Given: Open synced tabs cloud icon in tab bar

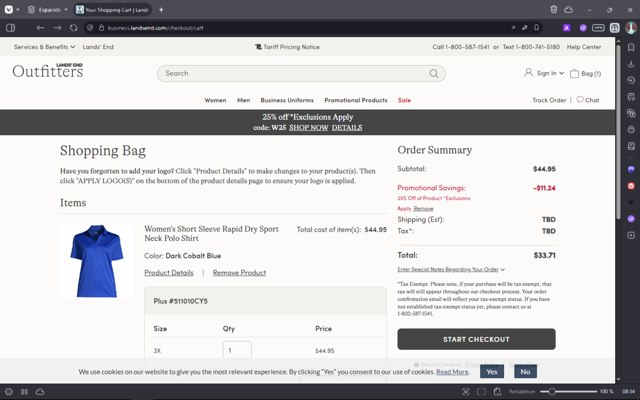Looking at the screenshot, I should pyautogui.click(x=568, y=9).
